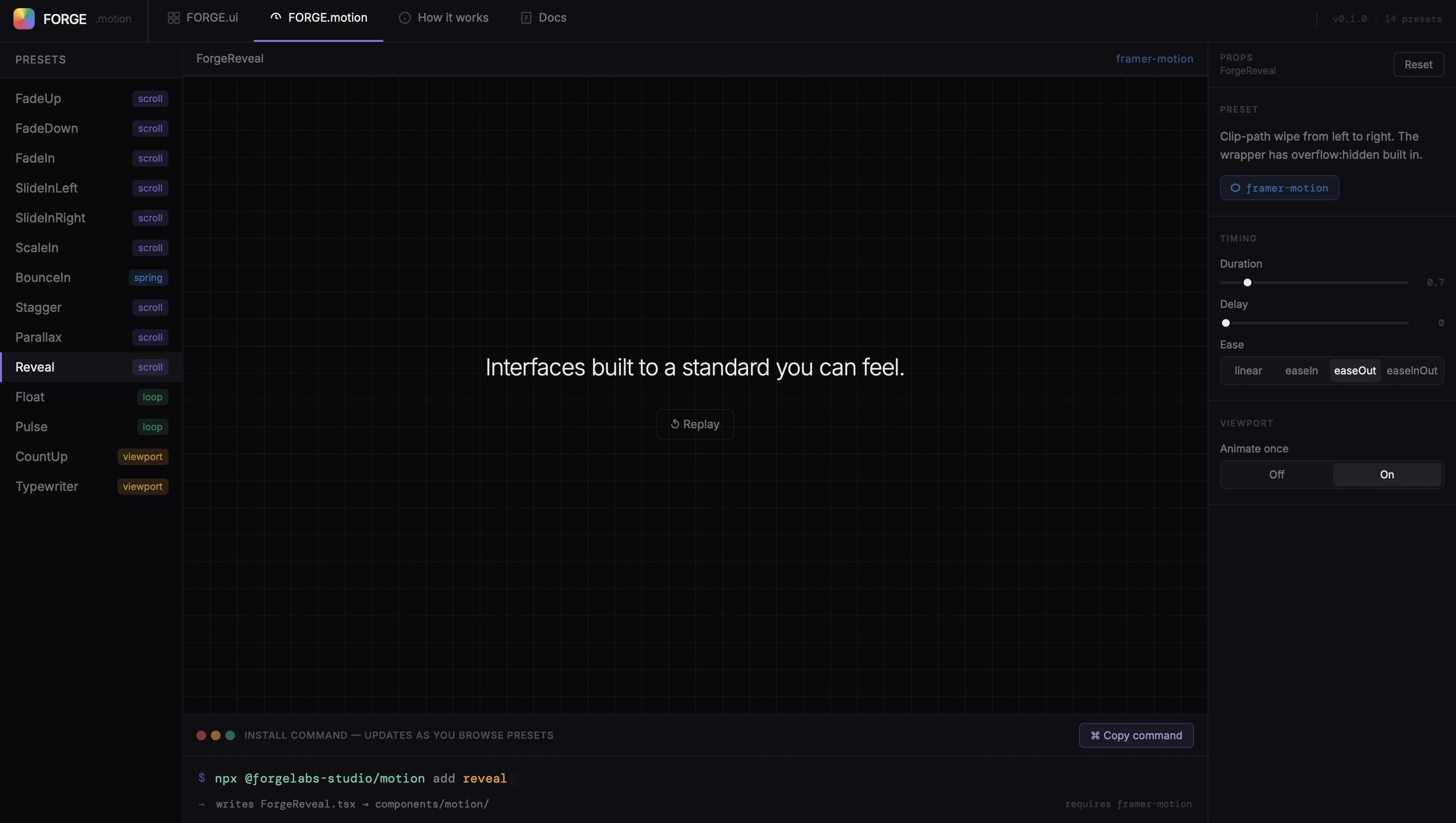Click the Duration value 0.7
Screen dimensions: 1456x823
(1435, 283)
